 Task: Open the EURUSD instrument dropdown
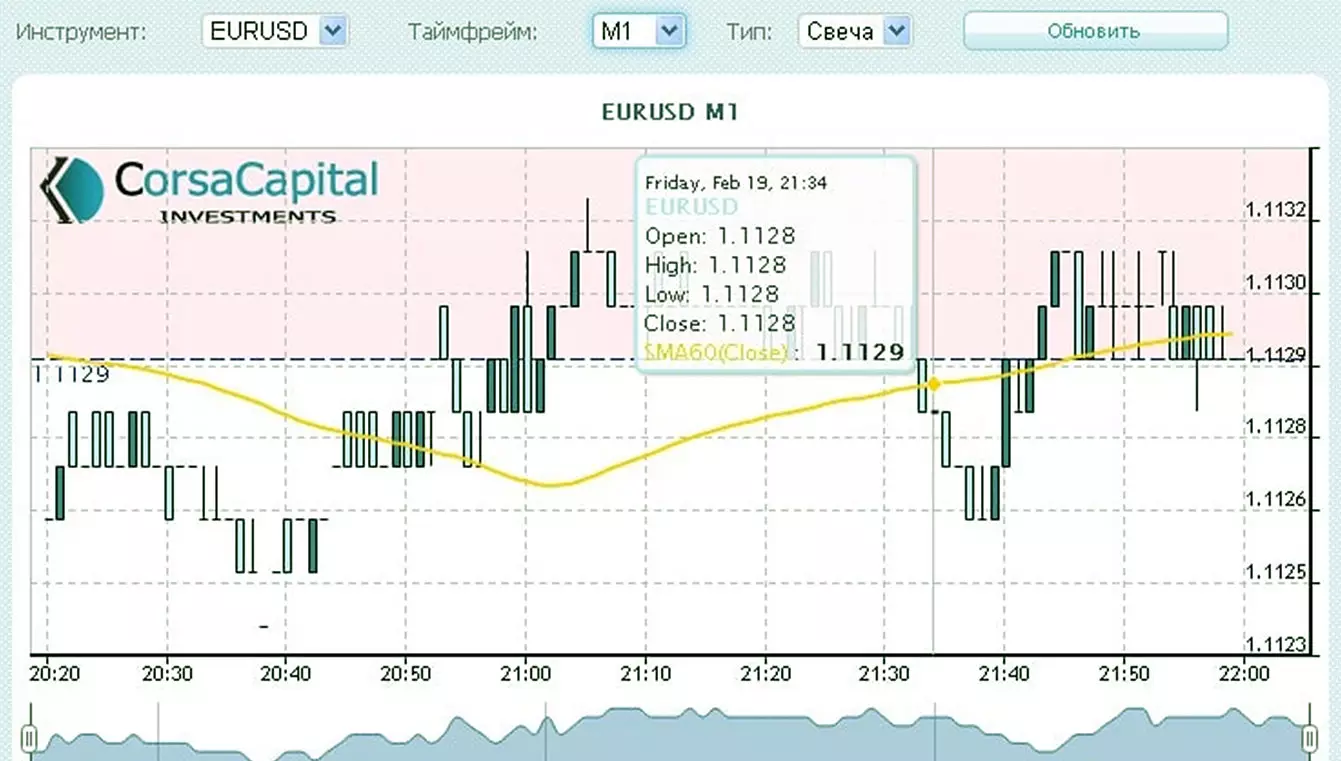274,31
